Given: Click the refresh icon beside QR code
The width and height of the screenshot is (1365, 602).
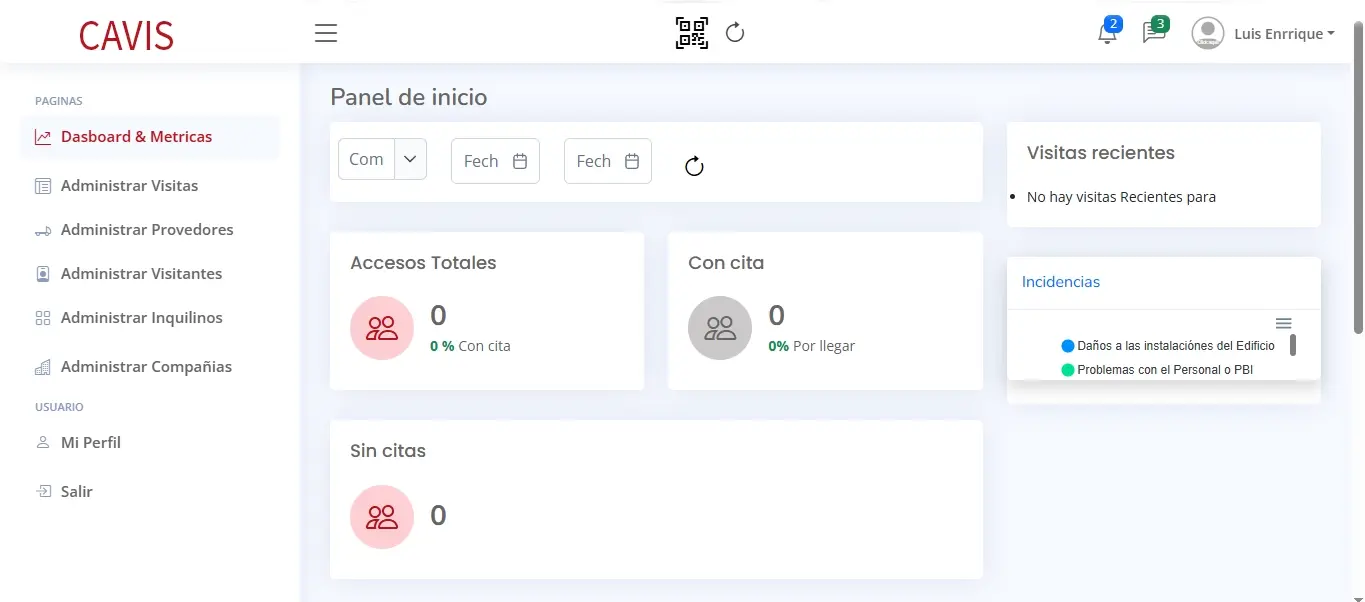Looking at the screenshot, I should click(x=735, y=33).
